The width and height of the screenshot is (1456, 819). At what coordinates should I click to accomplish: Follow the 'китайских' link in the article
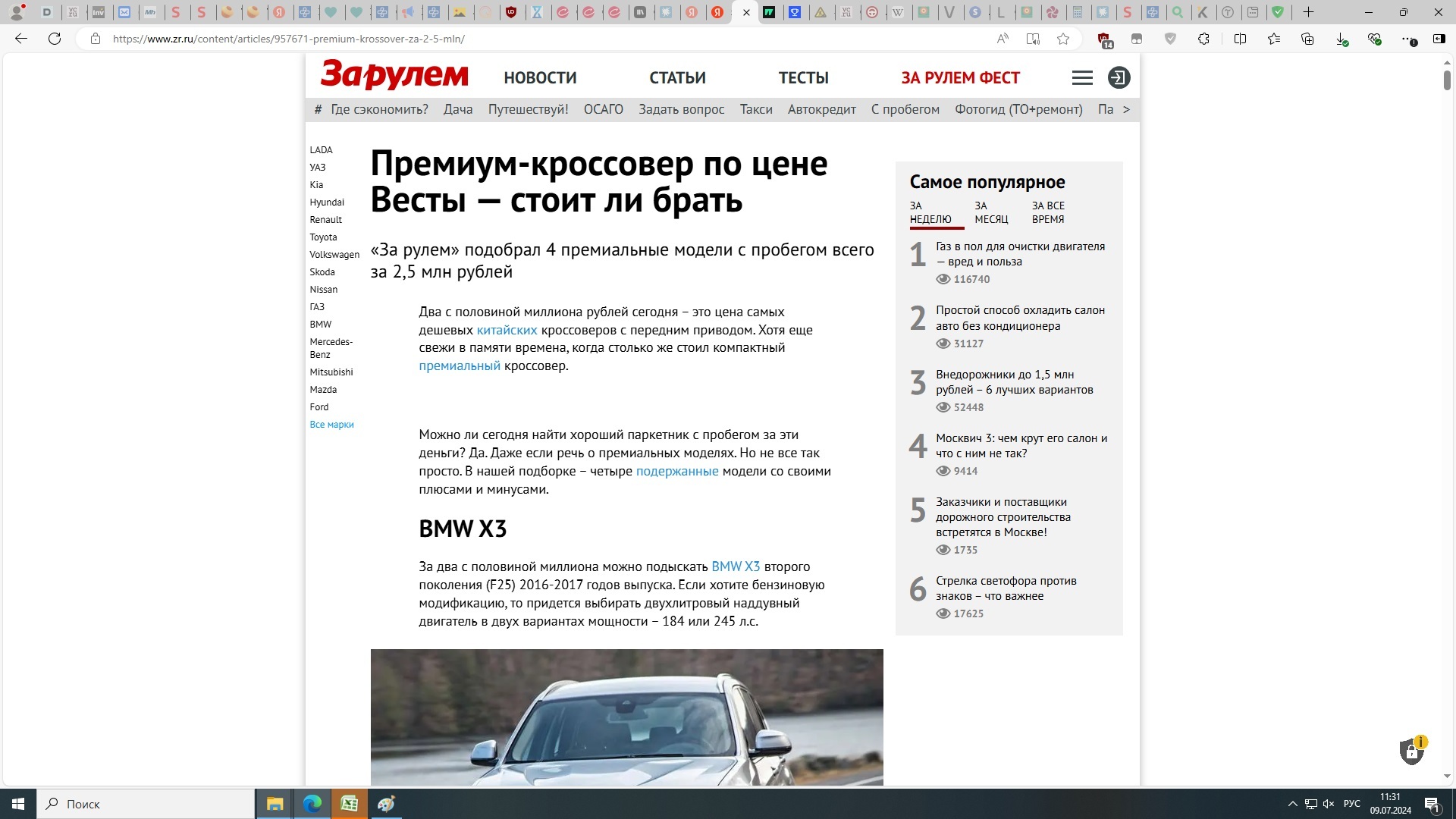click(507, 330)
